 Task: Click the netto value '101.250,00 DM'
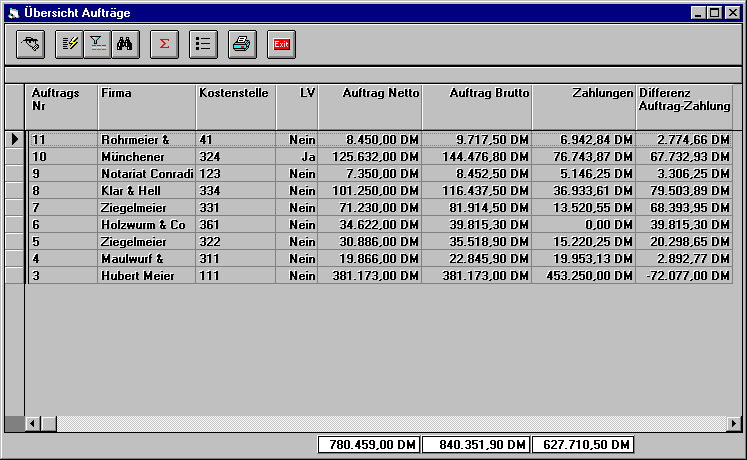(370, 191)
